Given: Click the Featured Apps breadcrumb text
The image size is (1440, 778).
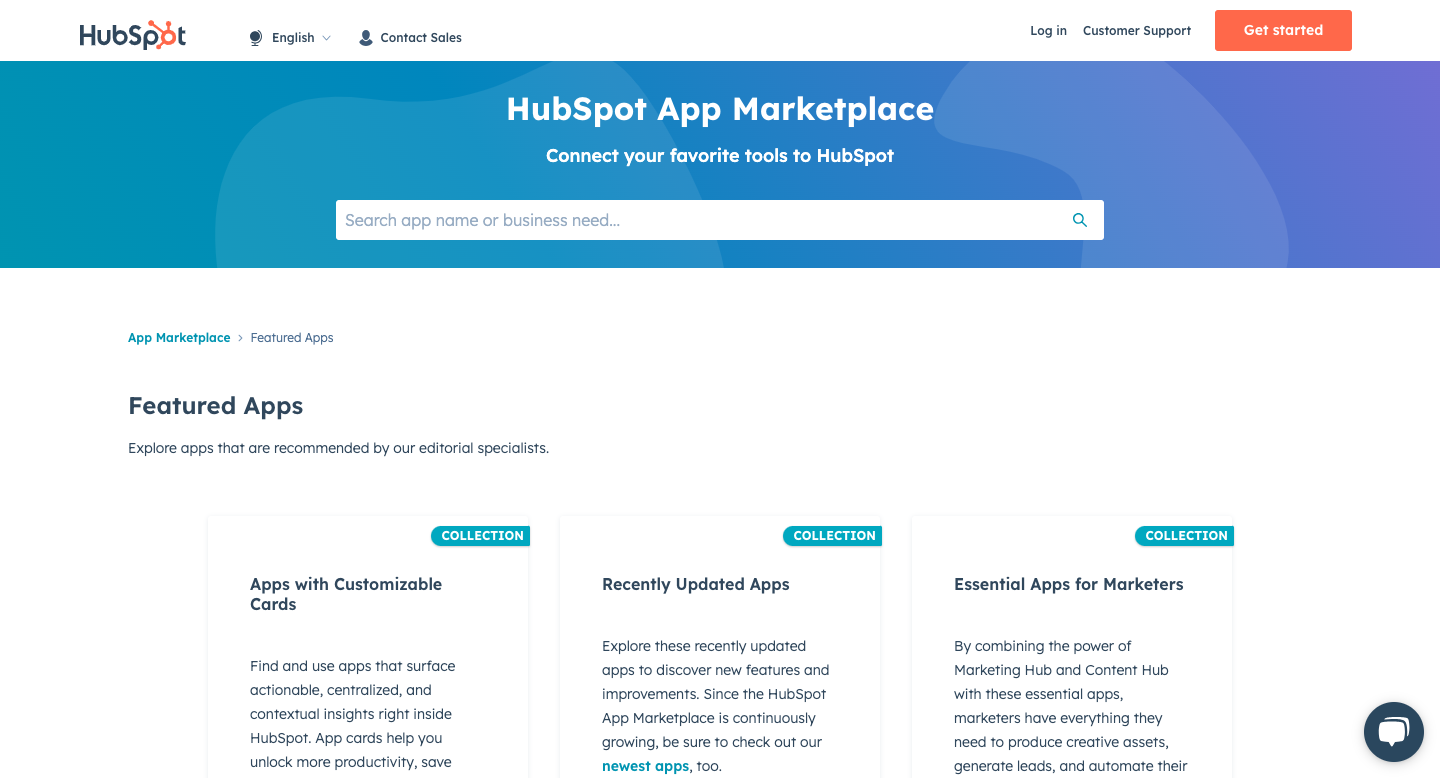Looking at the screenshot, I should tap(292, 338).
